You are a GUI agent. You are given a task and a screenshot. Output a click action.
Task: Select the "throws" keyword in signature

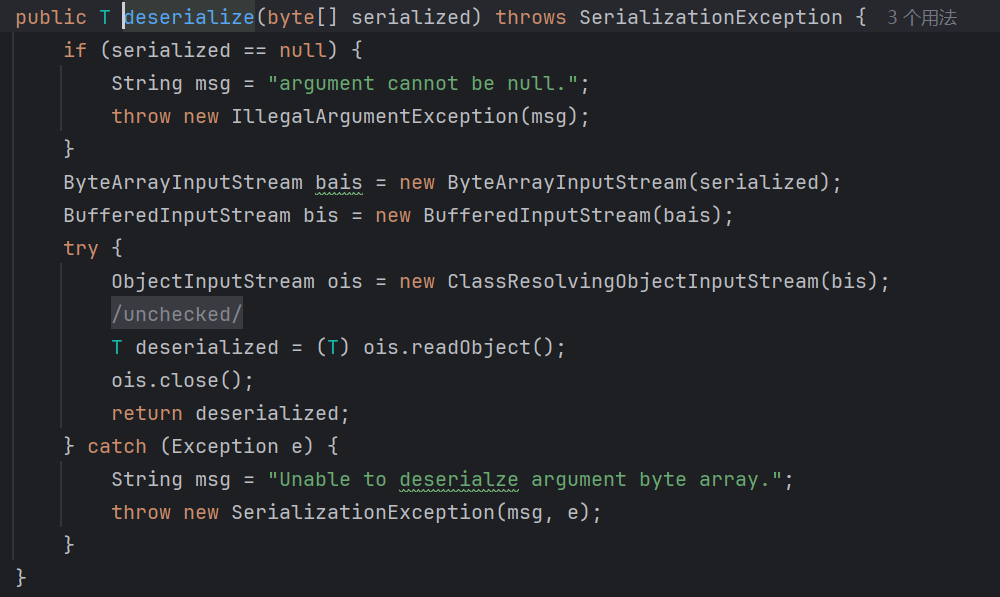531,16
